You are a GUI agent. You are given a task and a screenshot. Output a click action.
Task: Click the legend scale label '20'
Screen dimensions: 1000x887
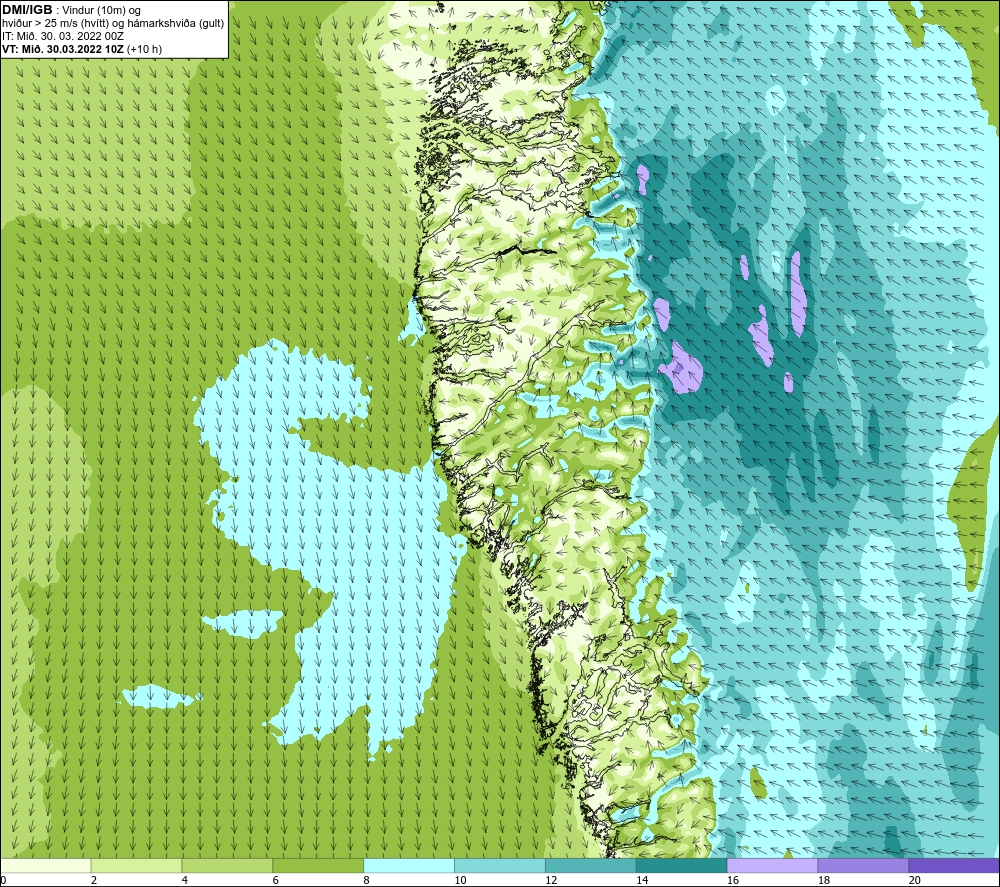[915, 880]
